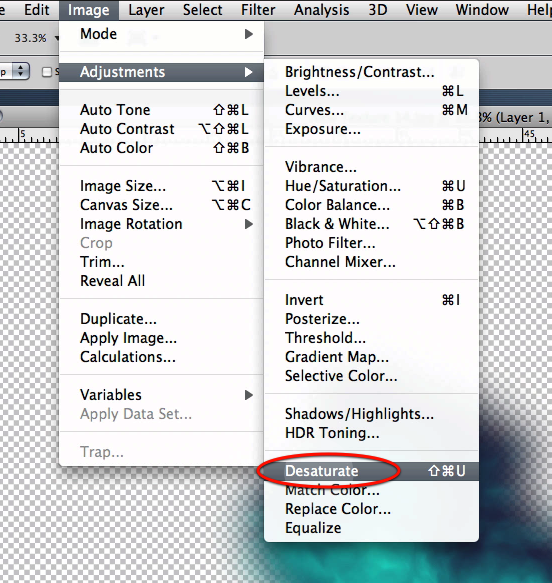
Task: Open the Curves dialog
Action: click(x=371, y=110)
